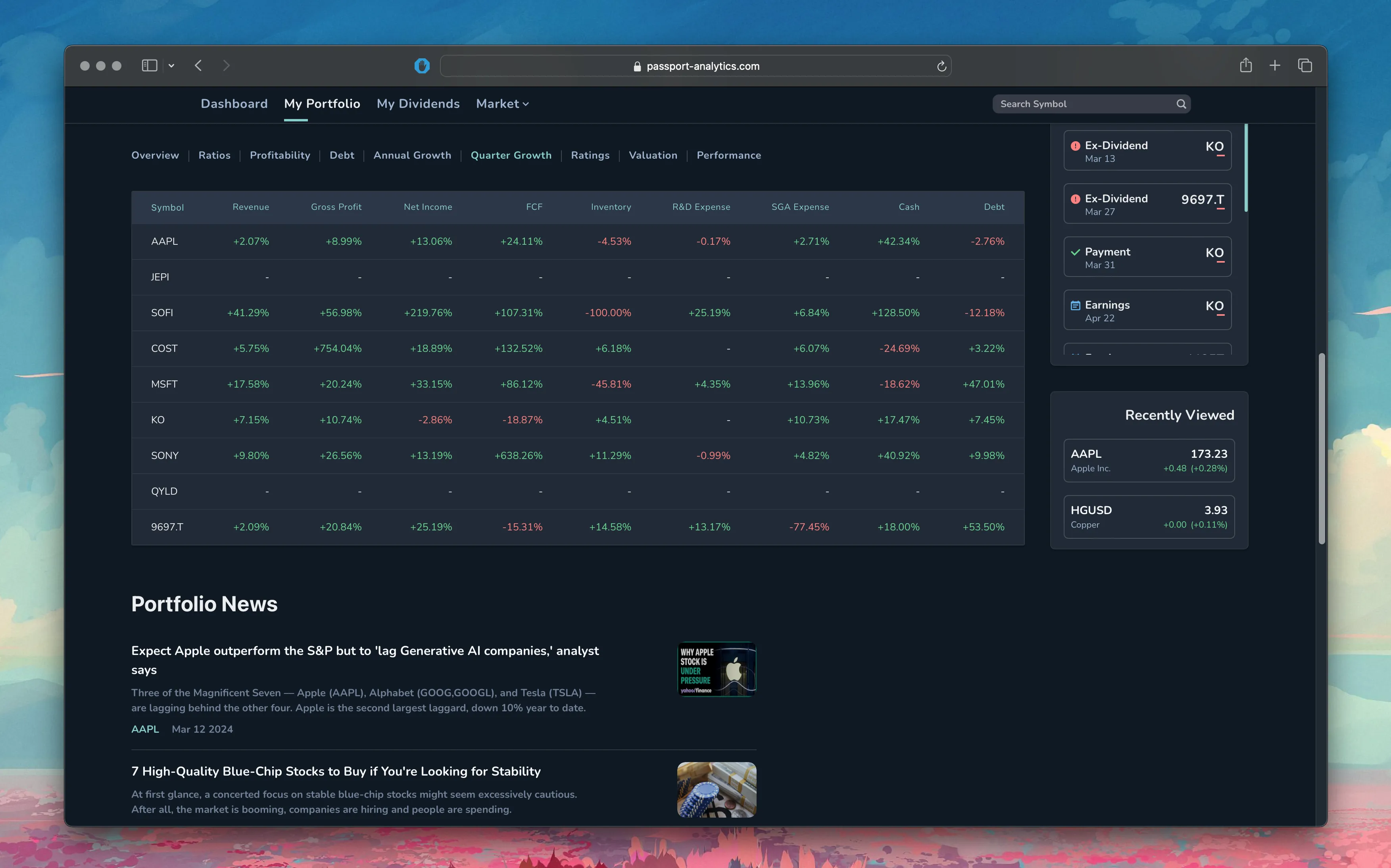Click the Payment KO checkmark icon

(1075, 252)
